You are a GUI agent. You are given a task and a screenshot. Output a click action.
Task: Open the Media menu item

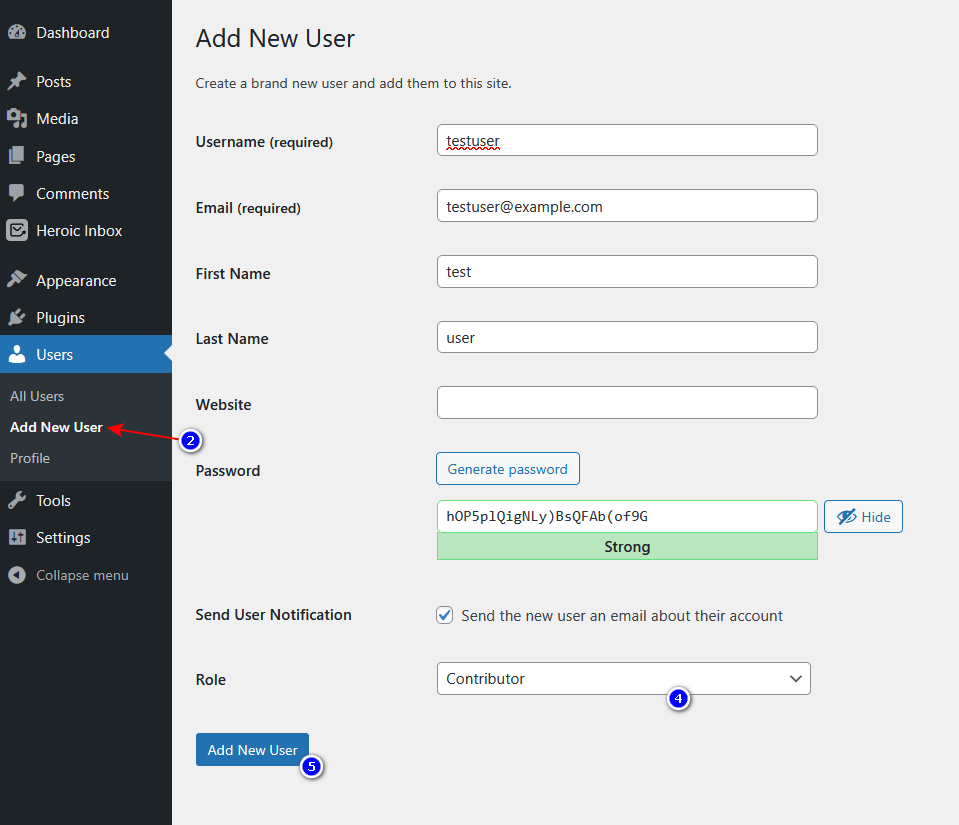[57, 119]
